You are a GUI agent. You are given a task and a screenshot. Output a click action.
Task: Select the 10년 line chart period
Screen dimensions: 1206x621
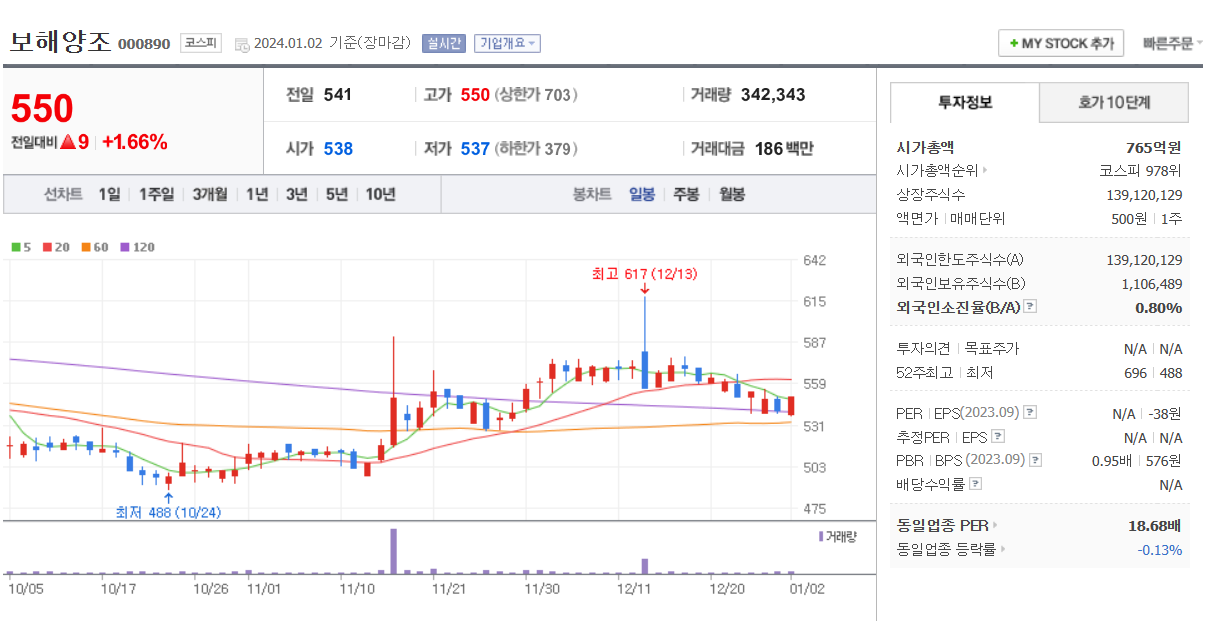click(x=380, y=195)
